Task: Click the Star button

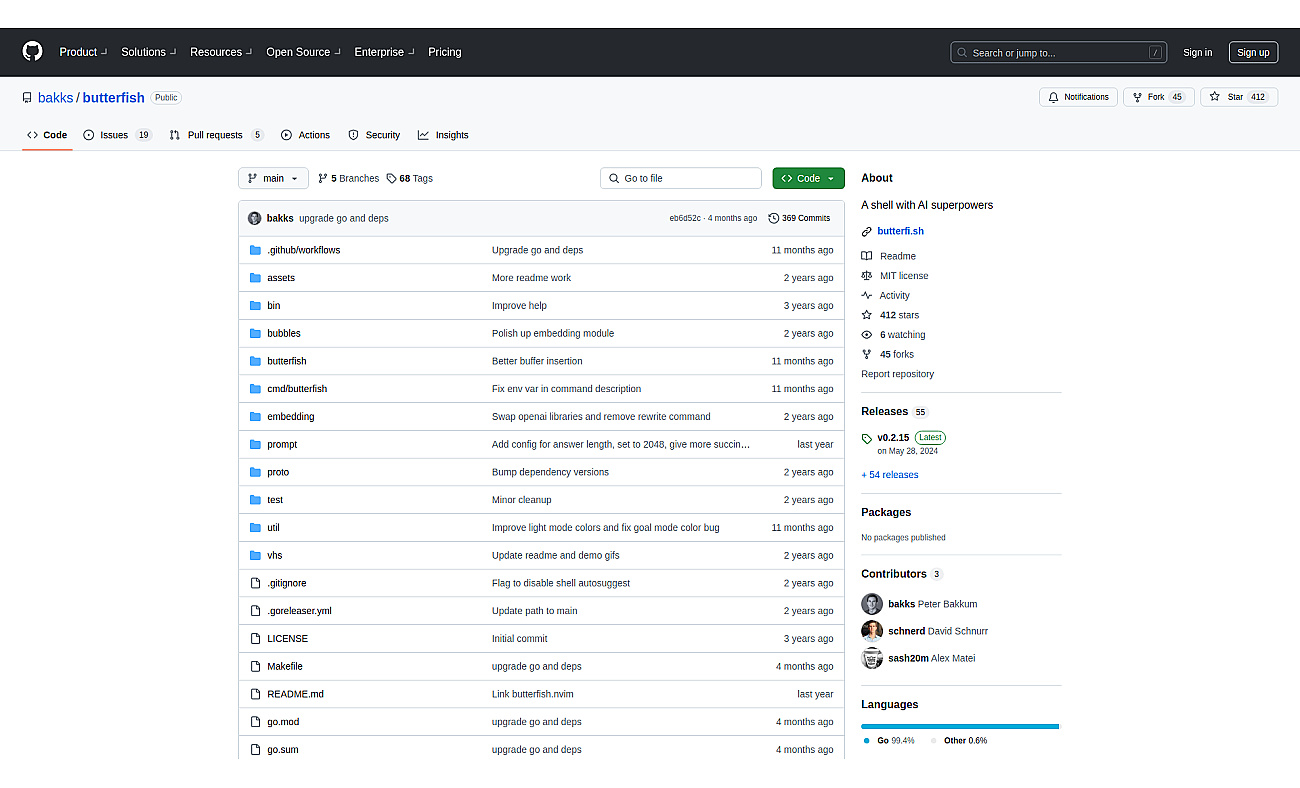Action: pyautogui.click(x=1239, y=97)
